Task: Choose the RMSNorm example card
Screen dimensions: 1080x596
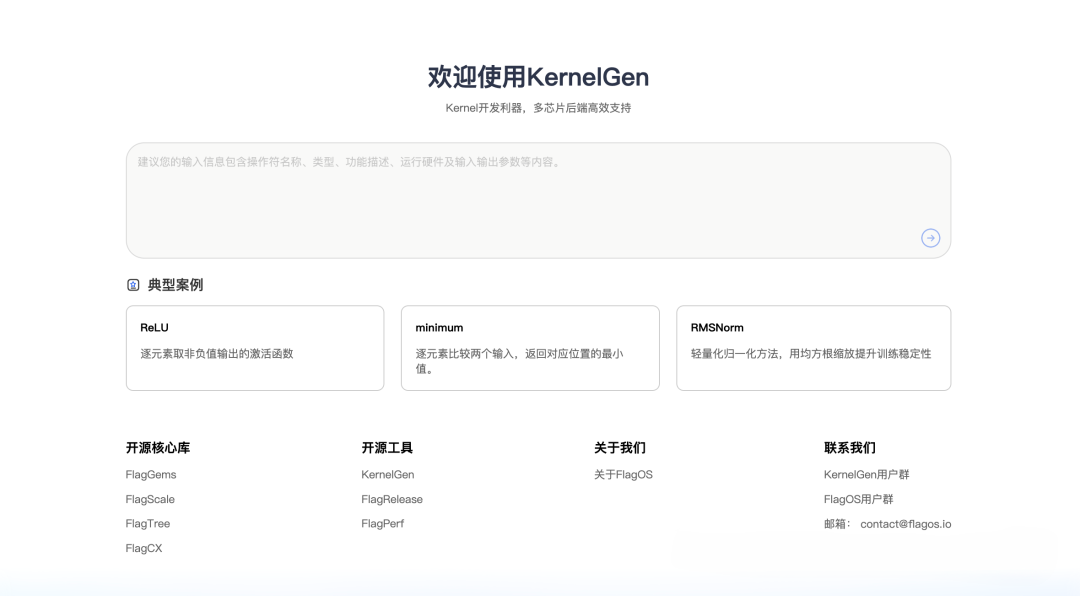Action: pos(813,347)
